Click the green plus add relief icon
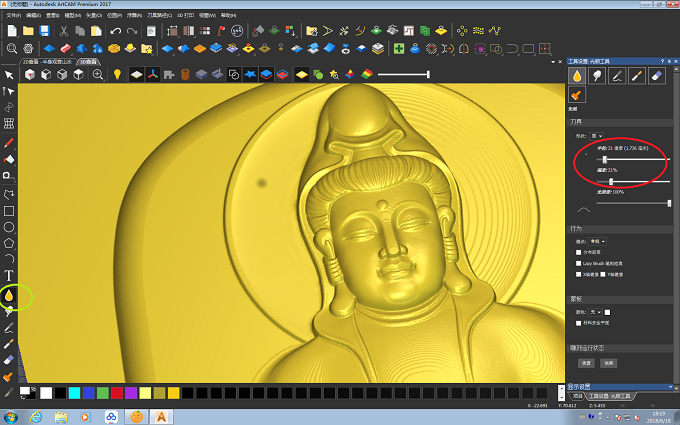The image size is (680, 425). [399, 49]
